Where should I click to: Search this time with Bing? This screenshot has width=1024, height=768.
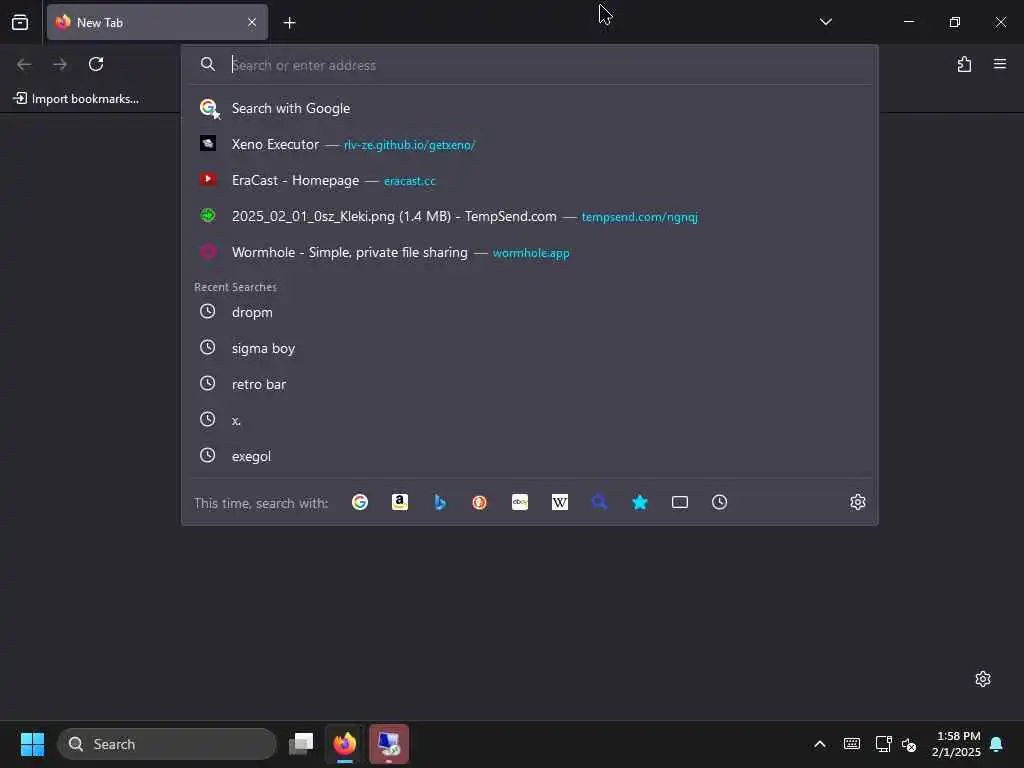click(x=440, y=502)
